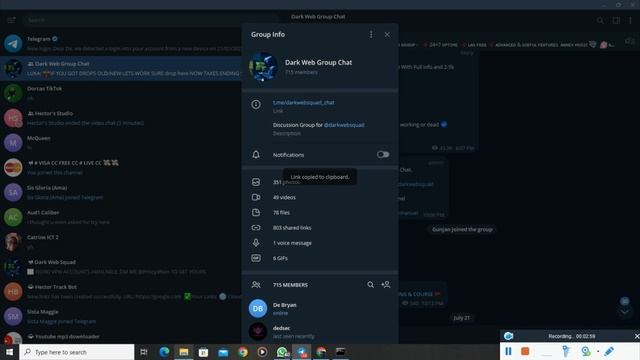The image size is (640, 360).
Task: Open the t.me/darkwebsquad_chat link
Action: pos(304,102)
